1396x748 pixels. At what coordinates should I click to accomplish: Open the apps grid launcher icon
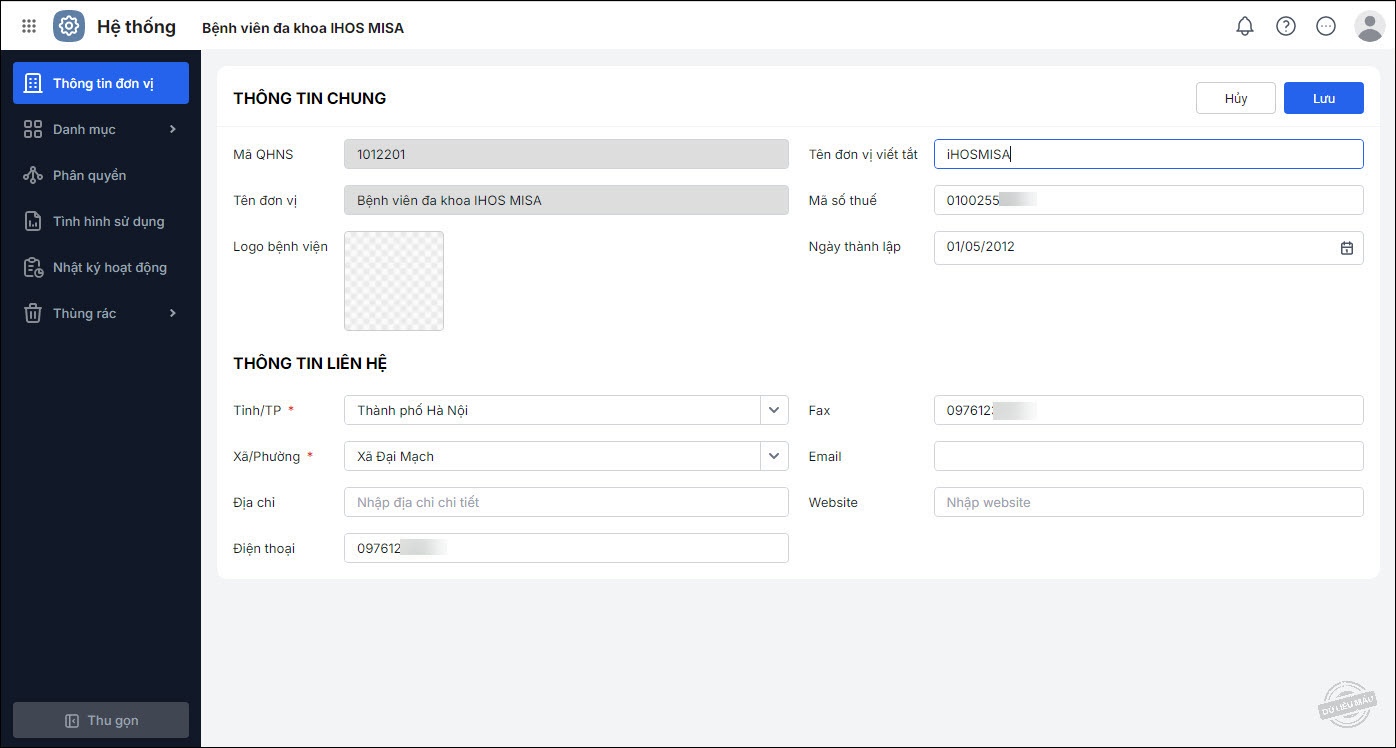[x=29, y=26]
